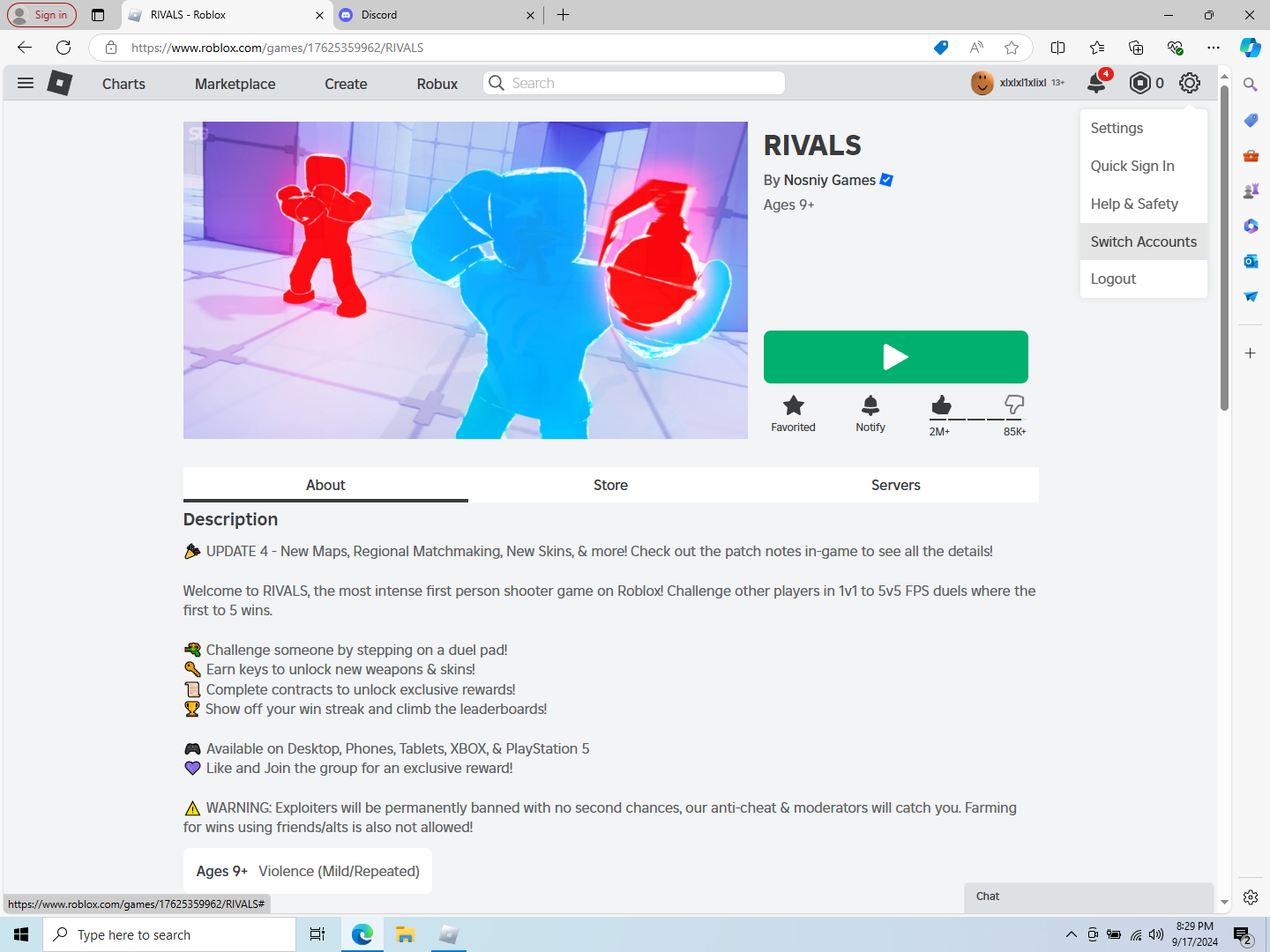Click the page vertical scrollbar
1270x952 pixels.
pos(1224,247)
